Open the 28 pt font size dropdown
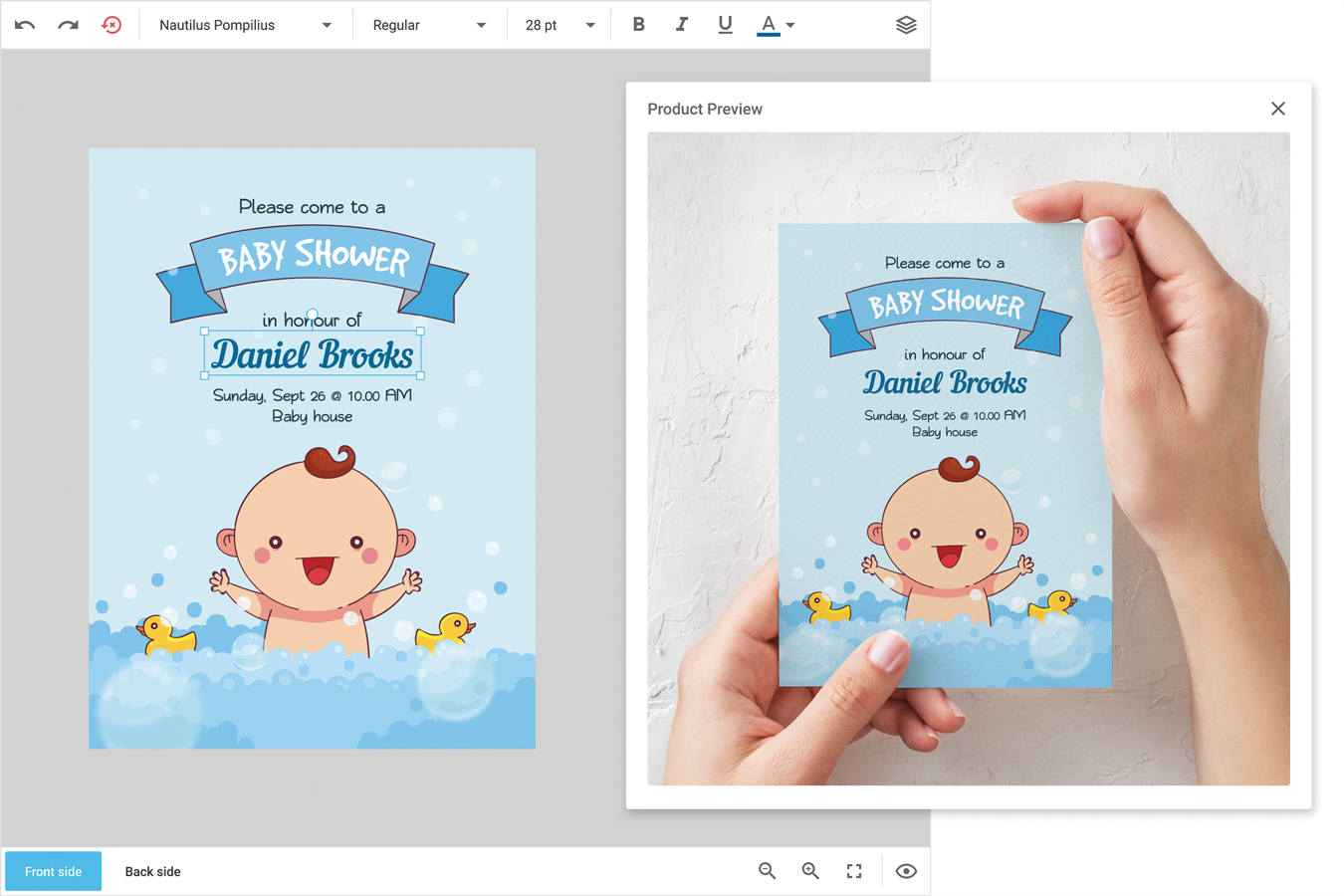Screen dimensions: 1344x896 (x=560, y=25)
